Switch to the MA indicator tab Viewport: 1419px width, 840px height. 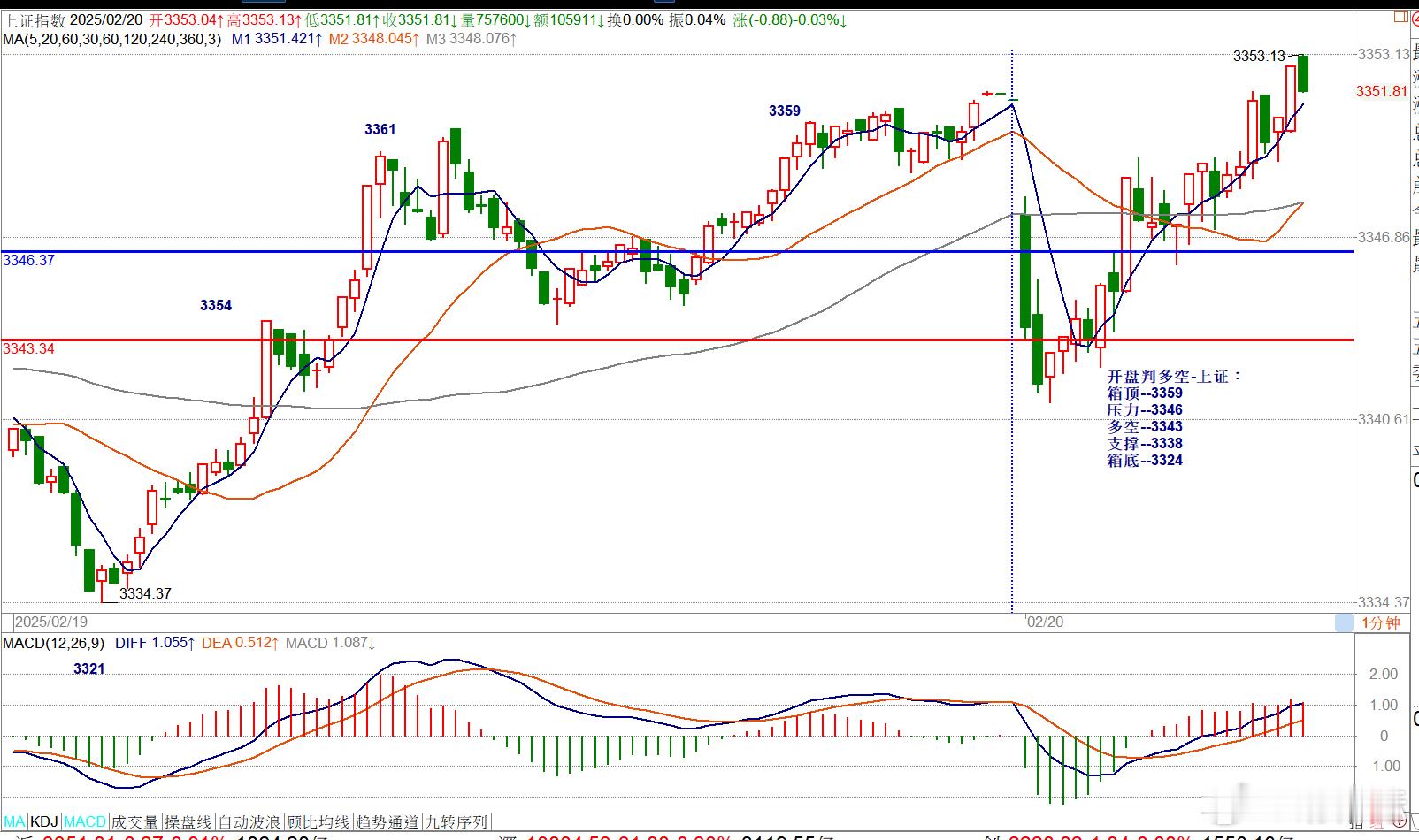[15, 821]
